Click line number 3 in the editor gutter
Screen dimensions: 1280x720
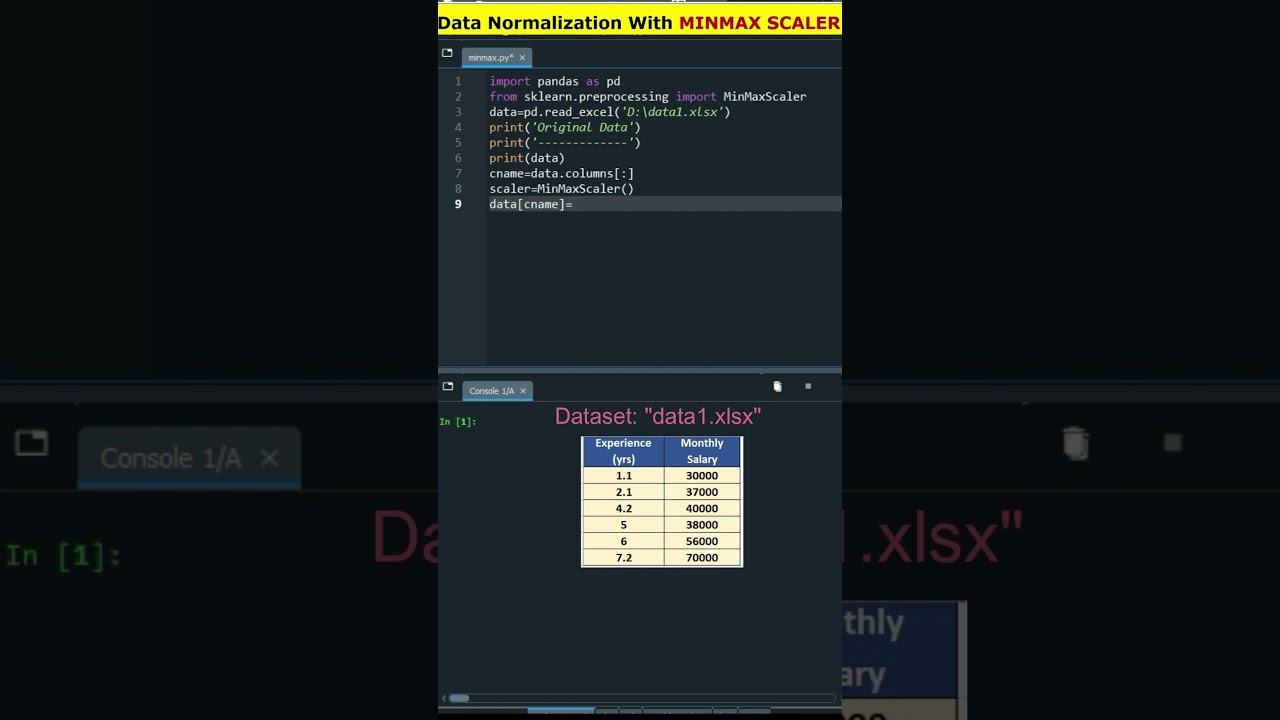coord(458,112)
